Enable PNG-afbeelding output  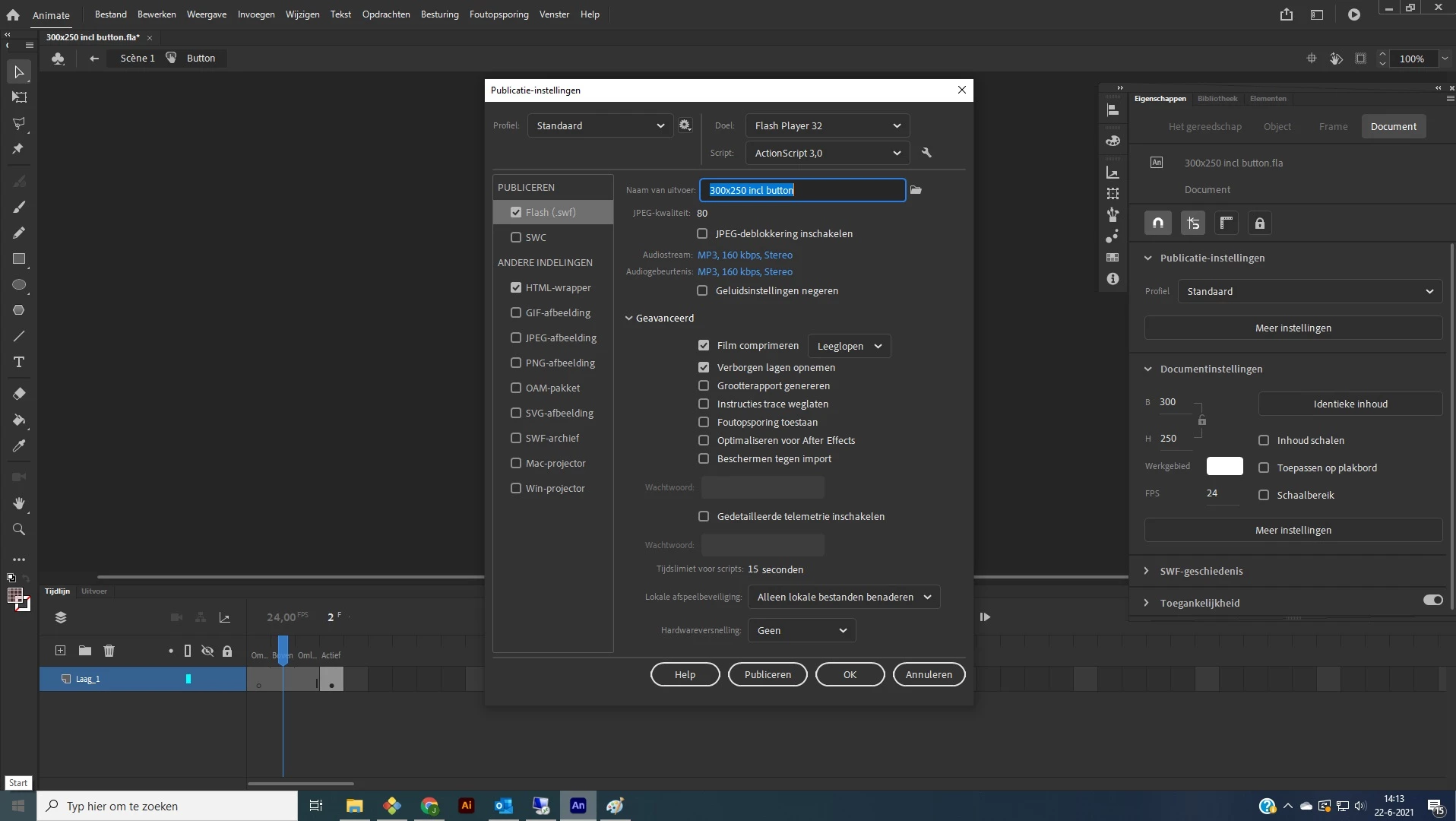(x=516, y=363)
